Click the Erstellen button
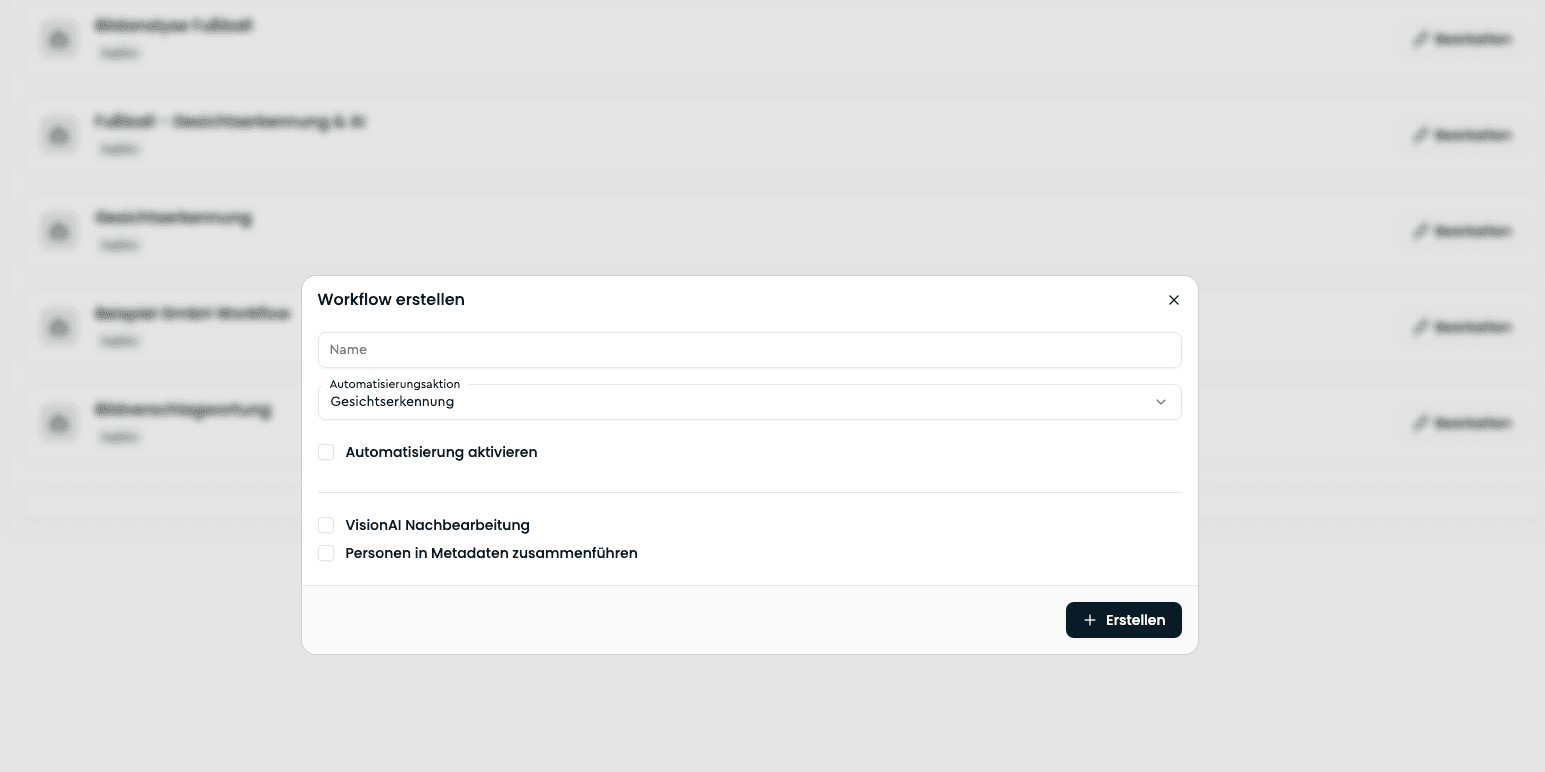The height and width of the screenshot is (772, 1545). point(1124,620)
